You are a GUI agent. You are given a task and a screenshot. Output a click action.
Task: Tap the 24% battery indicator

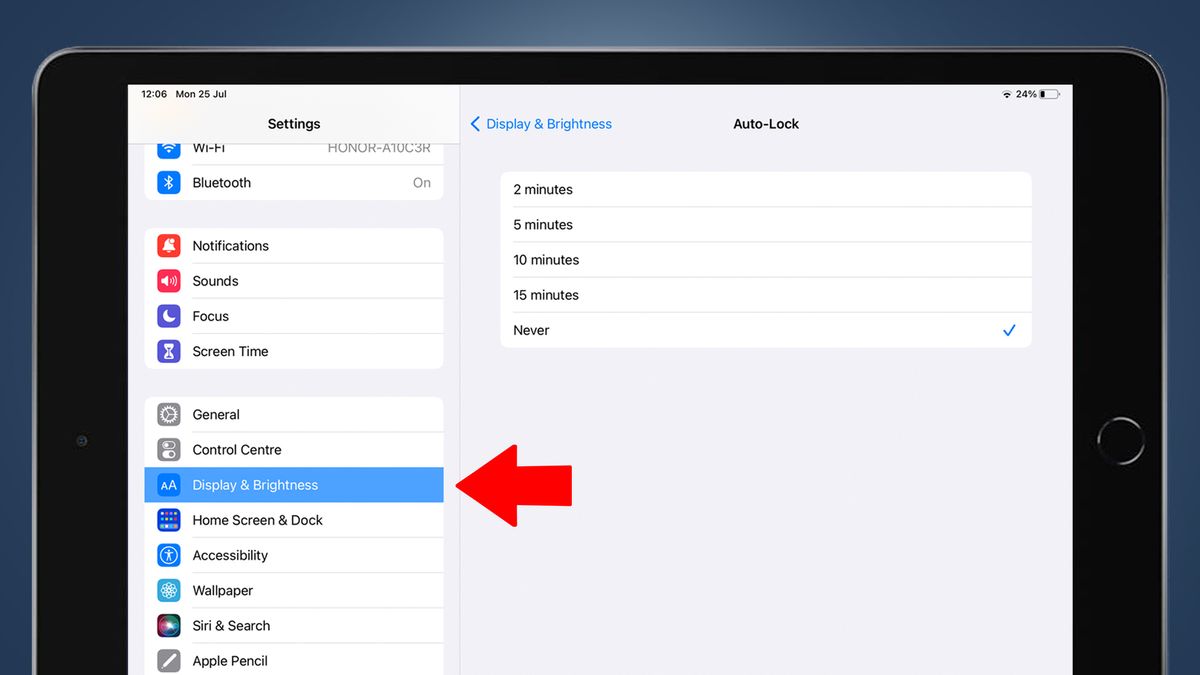(1030, 93)
